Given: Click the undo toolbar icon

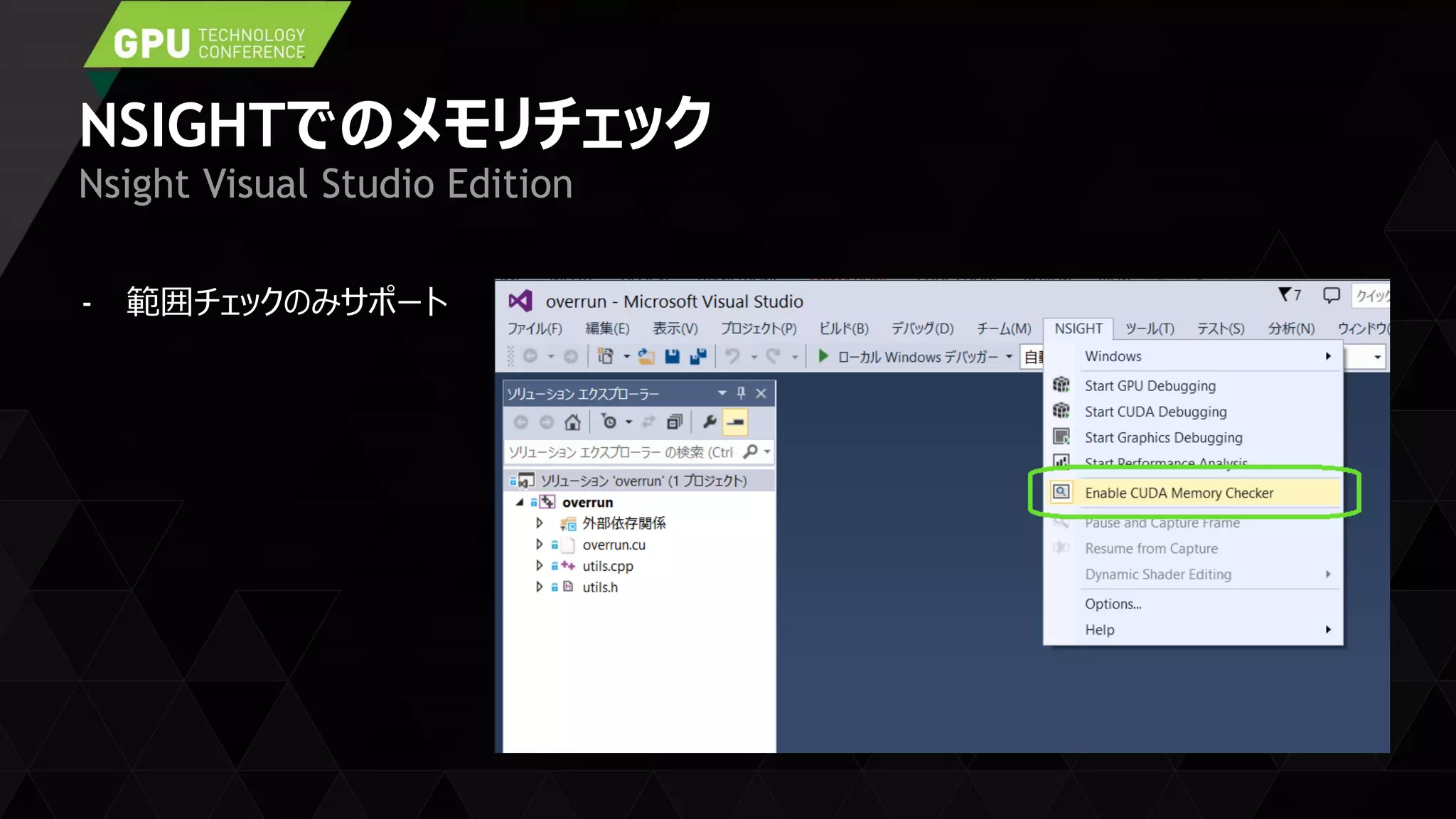Looking at the screenshot, I should 732,356.
